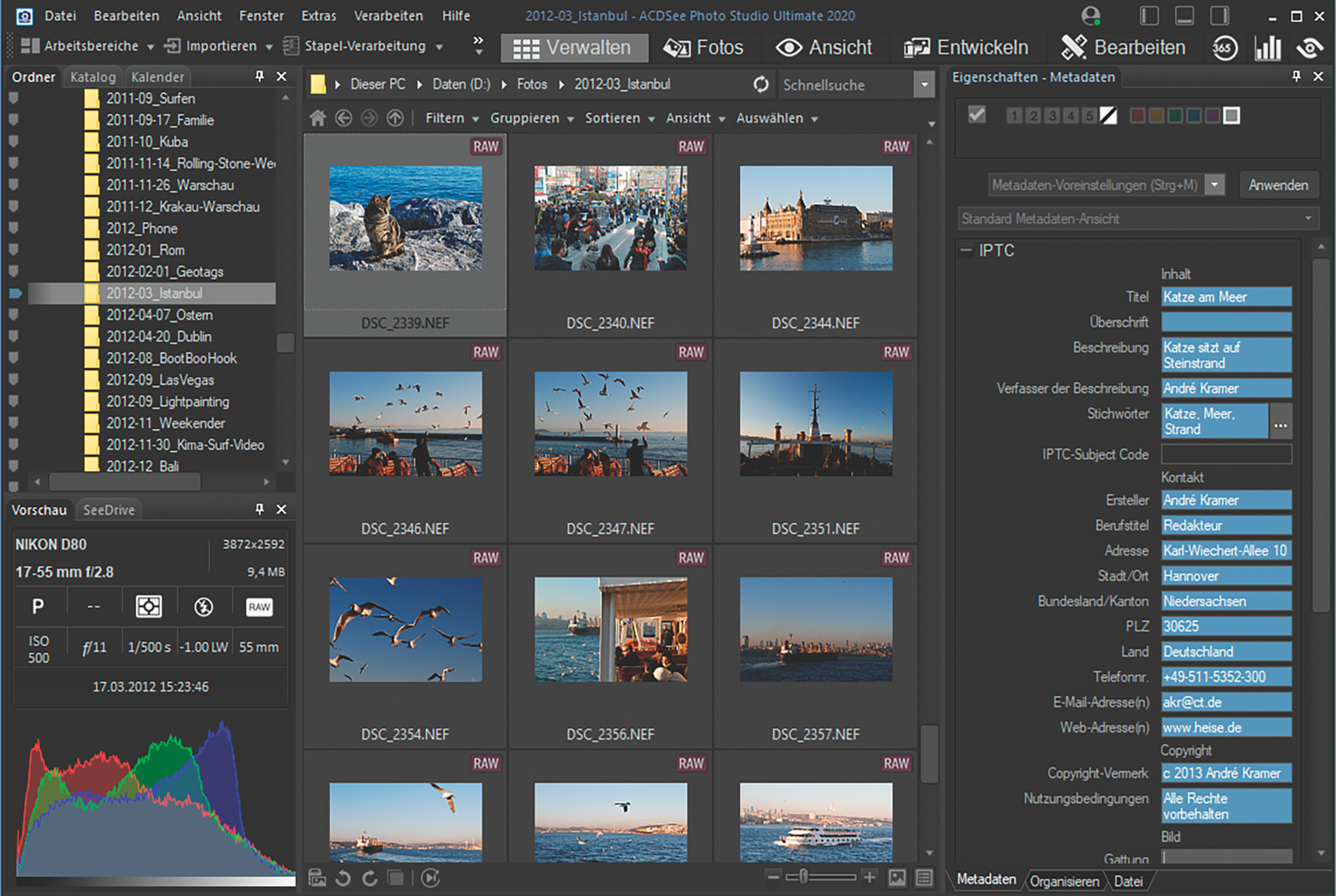Open the Metadaten-Voreinstellungen dropdown arrow

pyautogui.click(x=1214, y=185)
